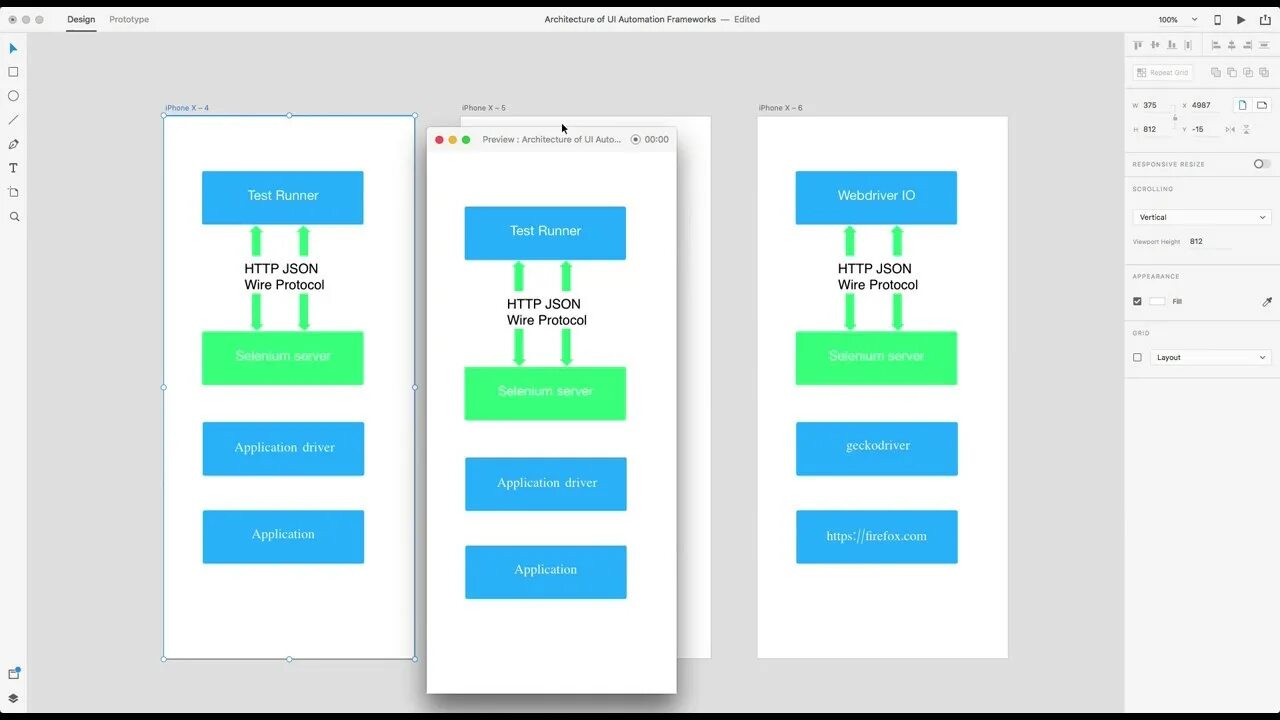Click Application driver in the Preview window

(x=546, y=484)
